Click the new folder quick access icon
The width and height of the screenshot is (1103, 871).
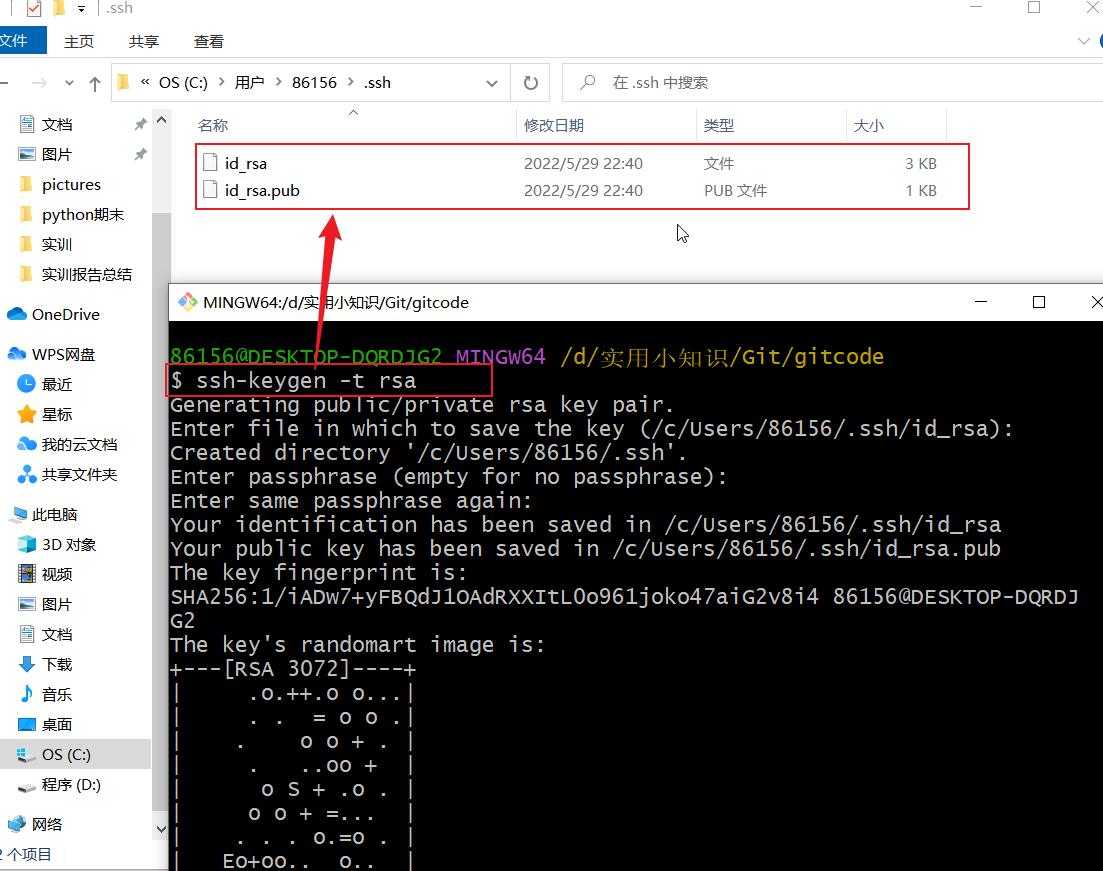pyautogui.click(x=59, y=8)
